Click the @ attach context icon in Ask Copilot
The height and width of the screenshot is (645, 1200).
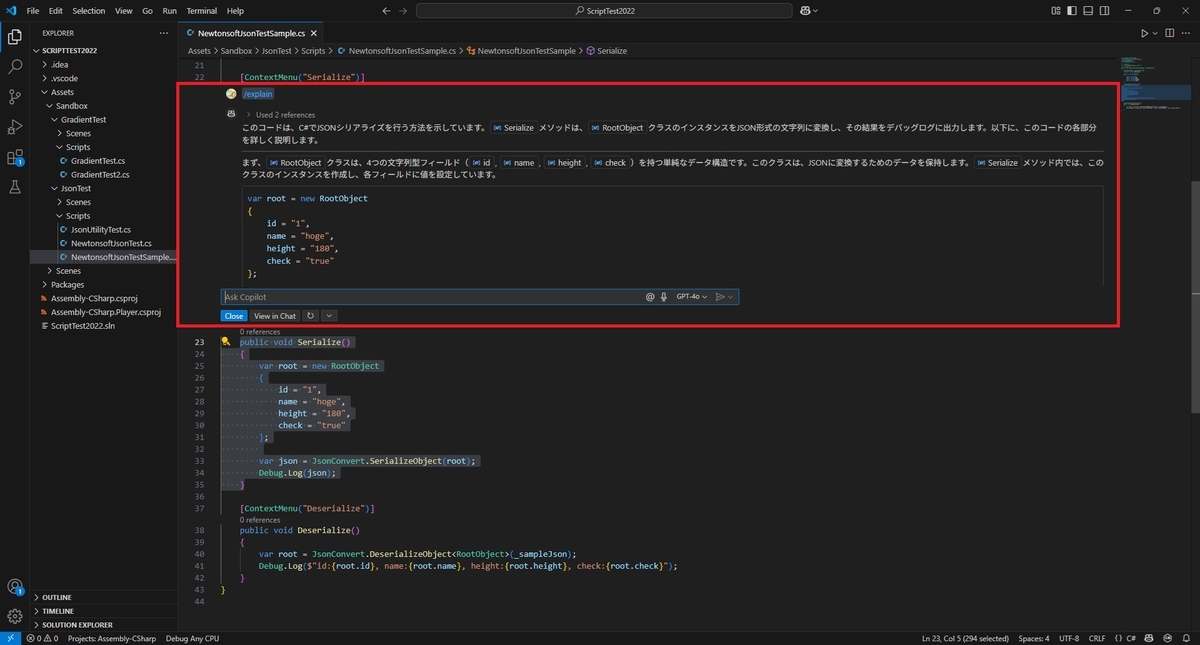pos(650,297)
